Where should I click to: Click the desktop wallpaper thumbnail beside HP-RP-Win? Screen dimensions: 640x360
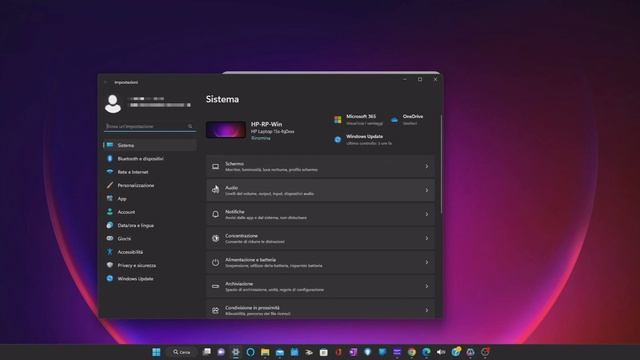coord(226,130)
